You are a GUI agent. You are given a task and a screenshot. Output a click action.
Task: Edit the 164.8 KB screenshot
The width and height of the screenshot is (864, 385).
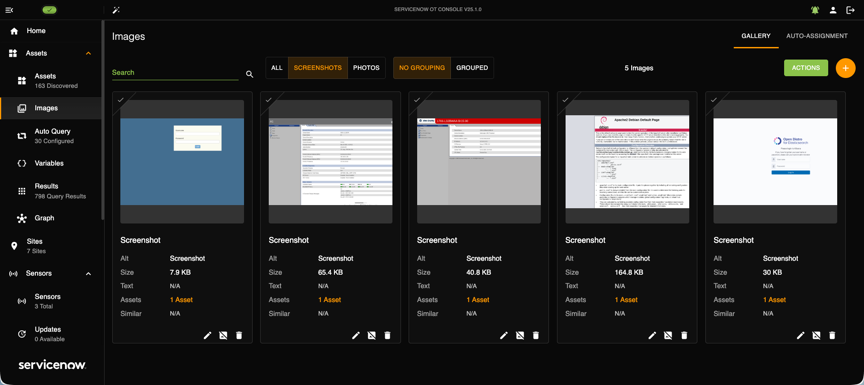pos(652,335)
